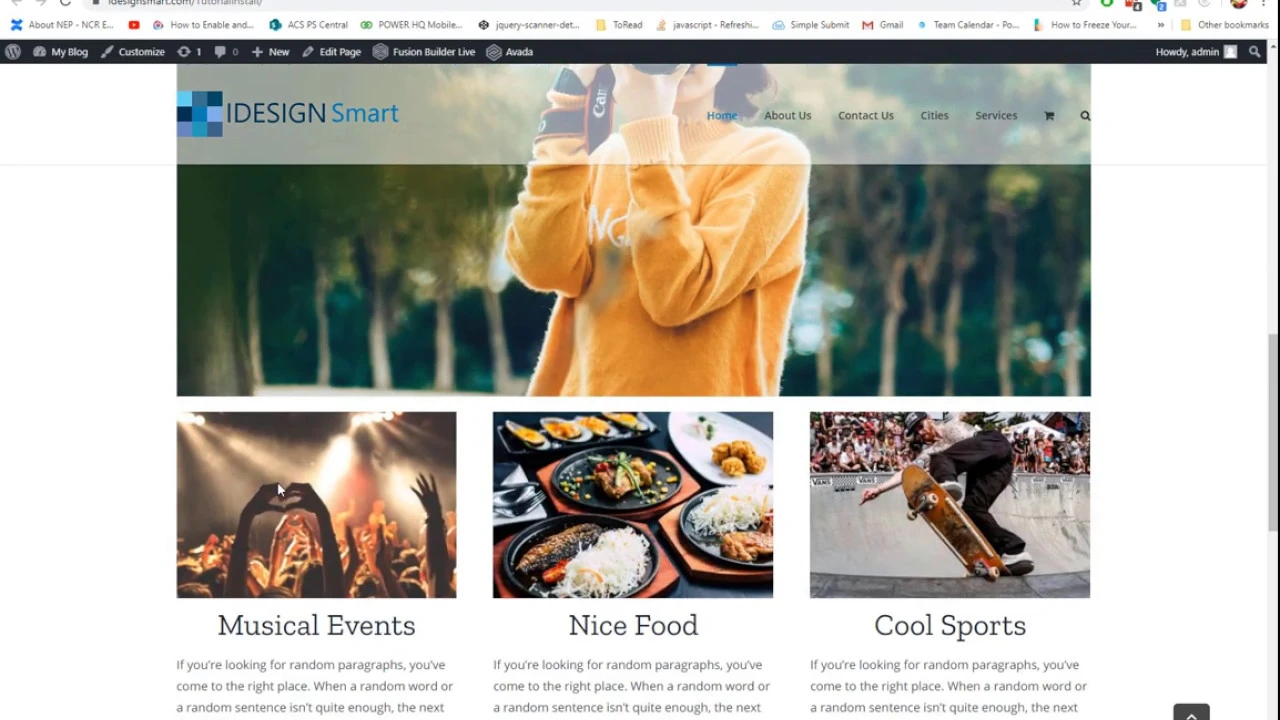The image size is (1280, 720).
Task: Click the search magnifier in site navigation
Action: pyautogui.click(x=1085, y=116)
